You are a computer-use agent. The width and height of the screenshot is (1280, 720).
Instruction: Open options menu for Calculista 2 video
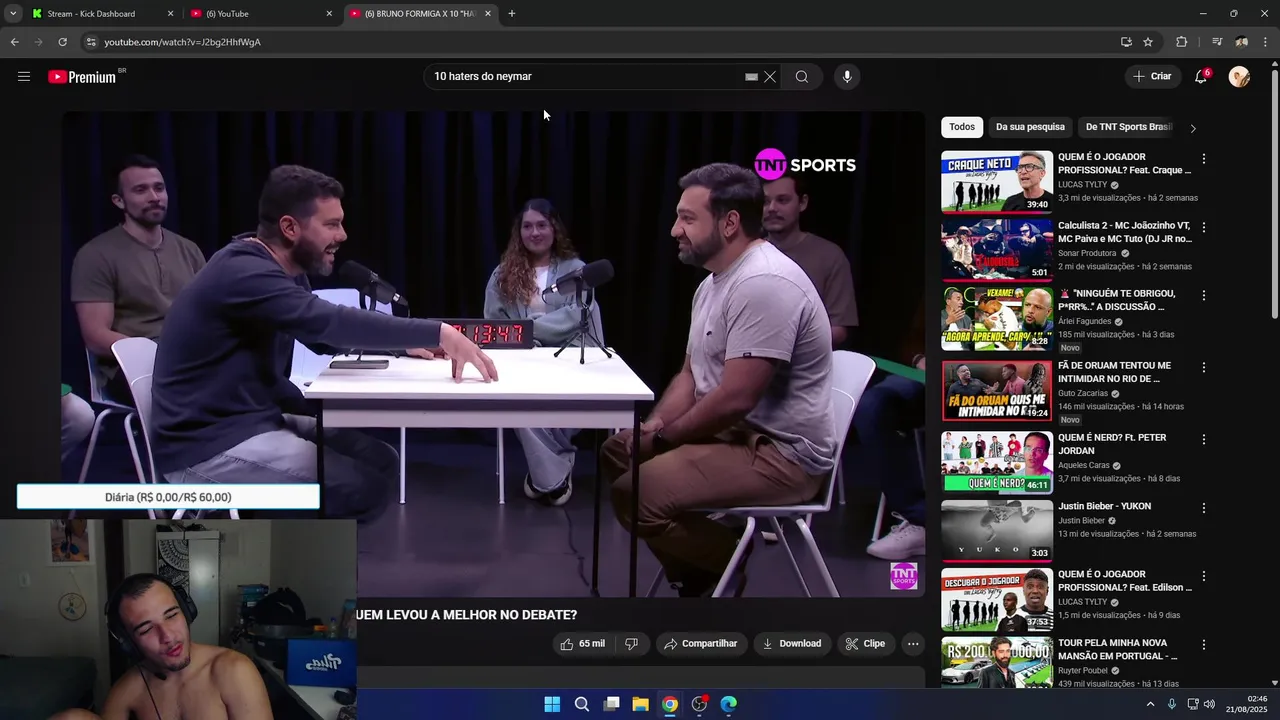(x=1204, y=228)
